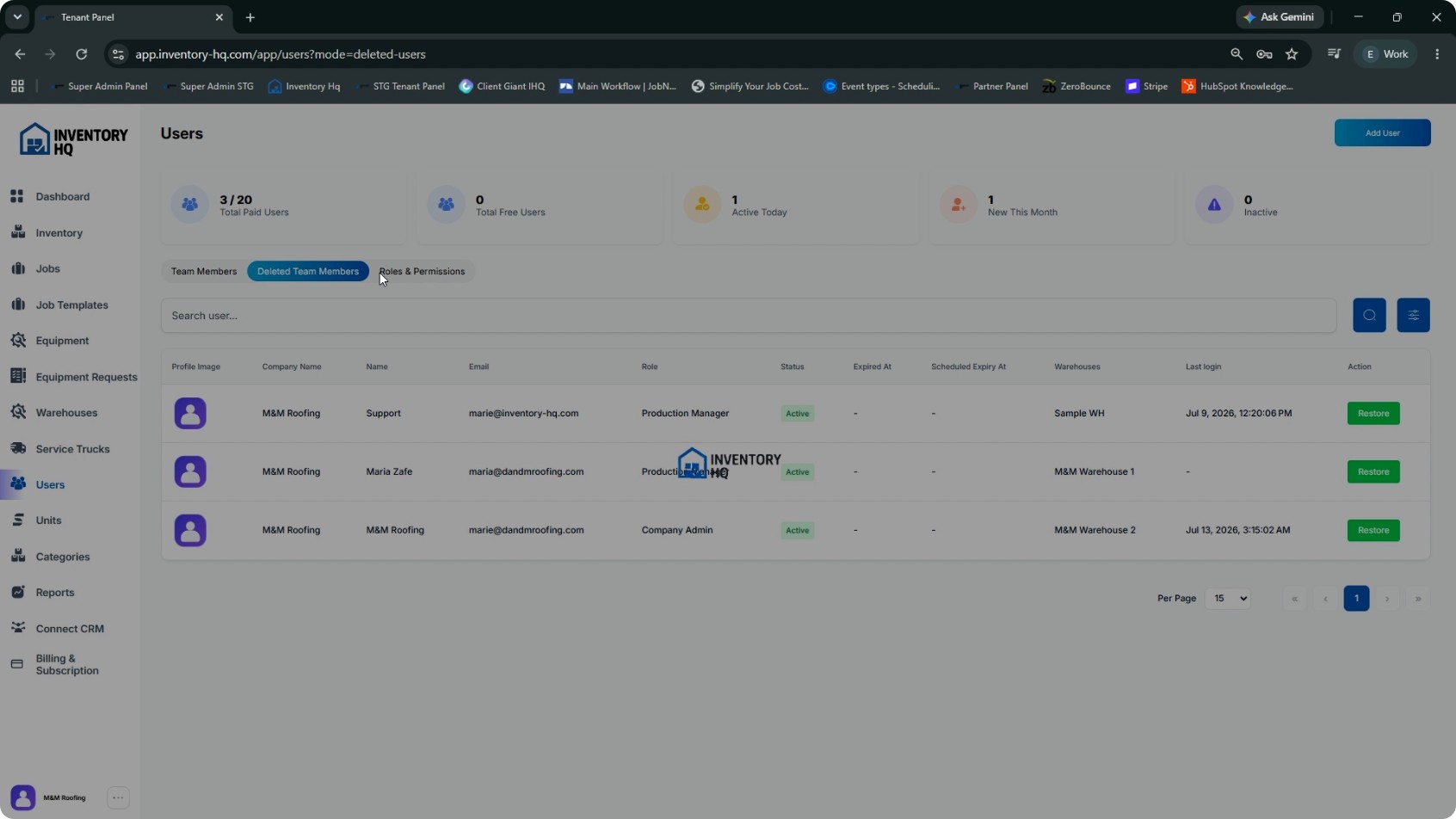Click M&M Warehouse 2 cell
This screenshot has height=819, width=1456.
(1095, 531)
